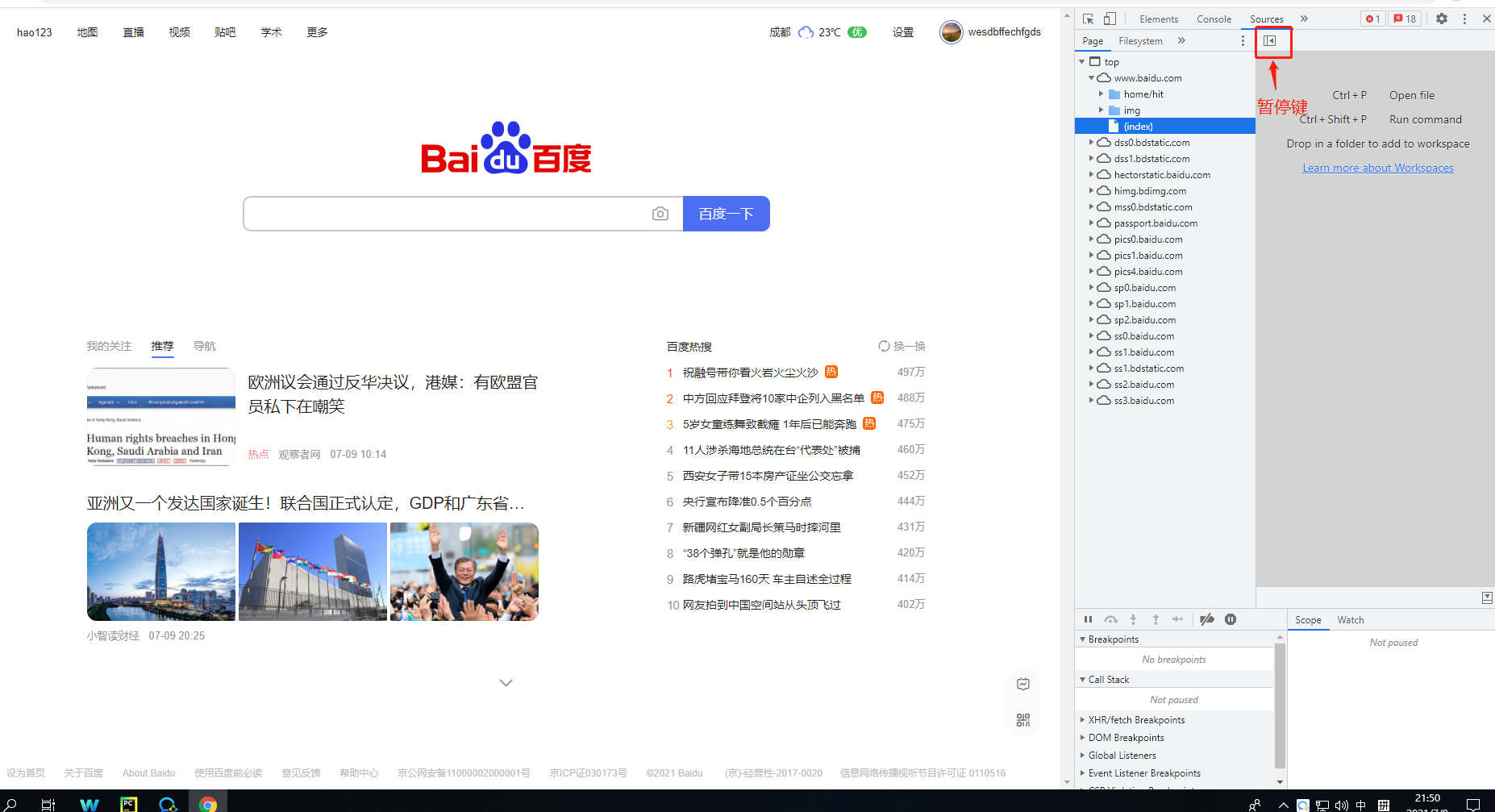Click the pause script execution button
Screen dimensions: 1495x812
tap(1088, 619)
